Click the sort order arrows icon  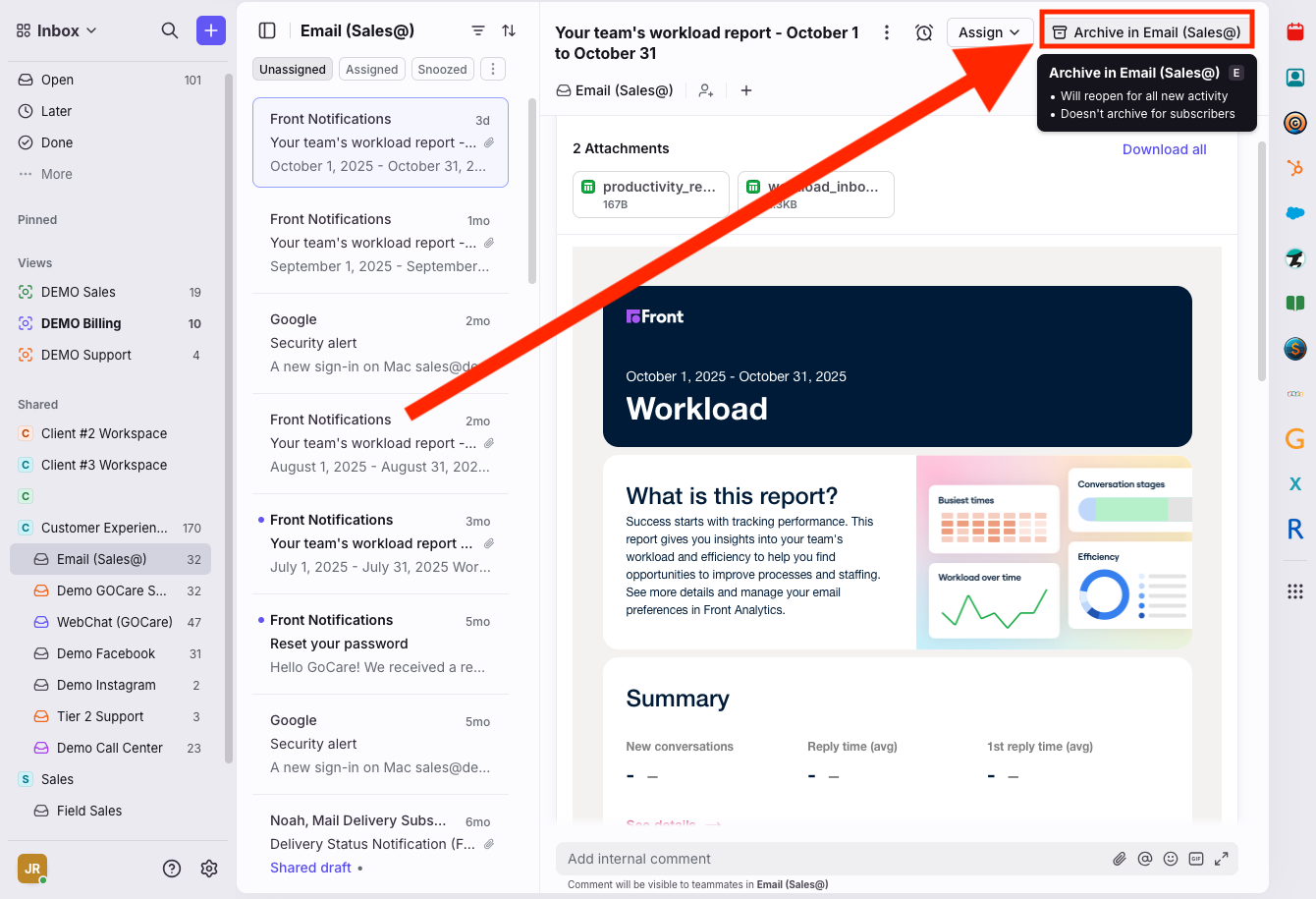pos(509,30)
